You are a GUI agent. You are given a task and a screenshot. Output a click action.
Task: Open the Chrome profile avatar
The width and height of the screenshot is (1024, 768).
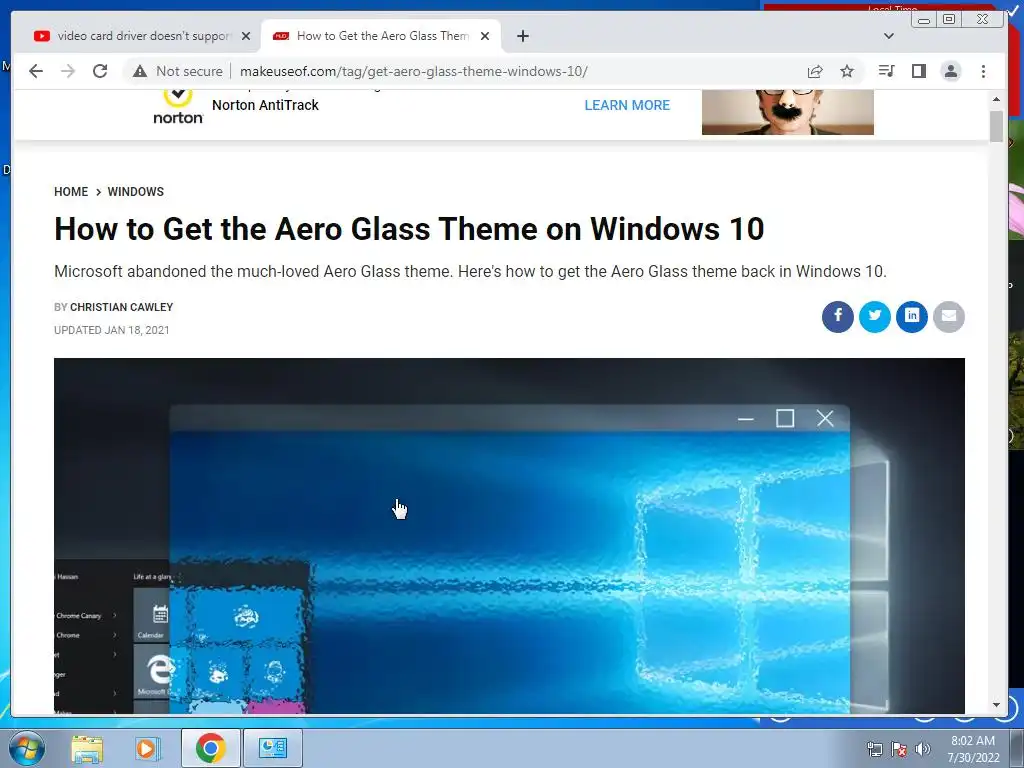(951, 71)
